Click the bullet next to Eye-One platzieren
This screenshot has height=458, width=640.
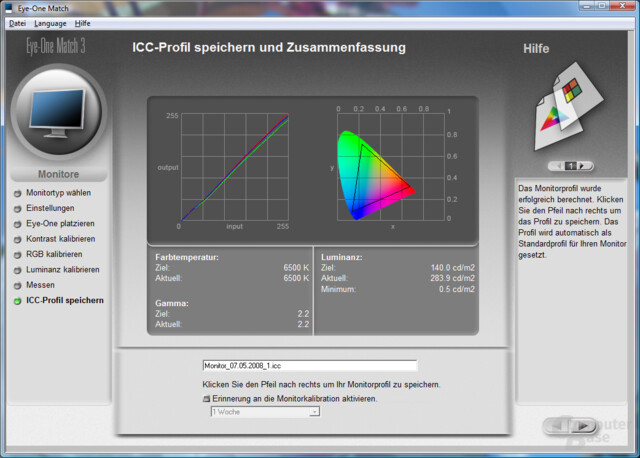click(x=17, y=224)
